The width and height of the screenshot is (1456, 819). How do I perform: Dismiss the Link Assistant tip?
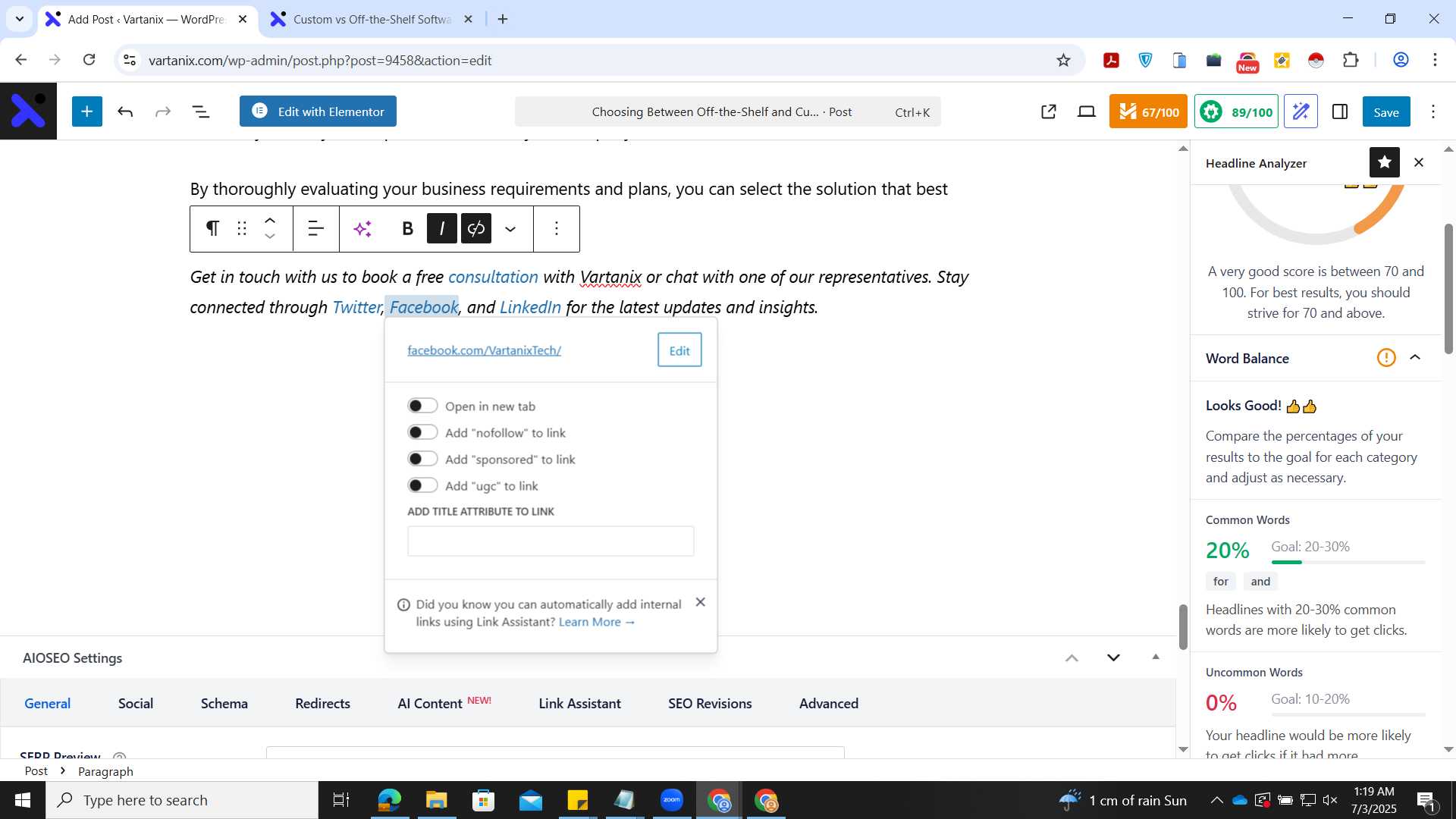pos(701,602)
